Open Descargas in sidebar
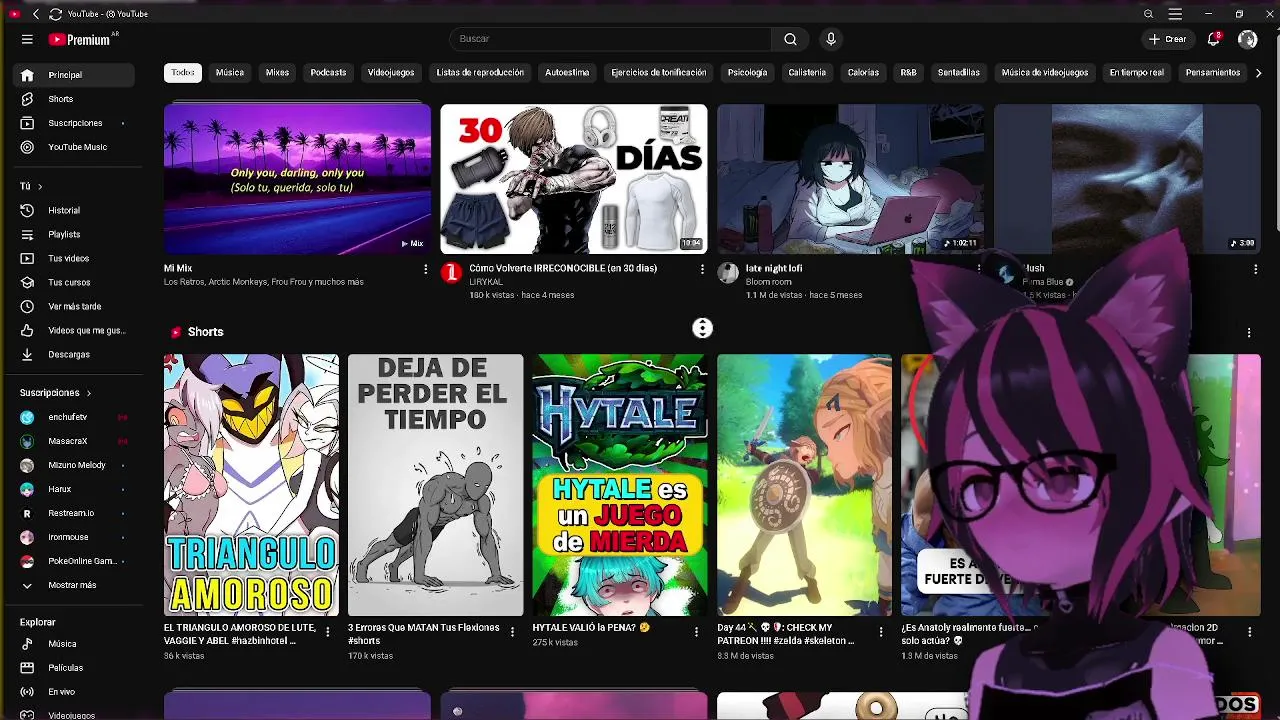Image resolution: width=1280 pixels, height=720 pixels. [x=74, y=354]
